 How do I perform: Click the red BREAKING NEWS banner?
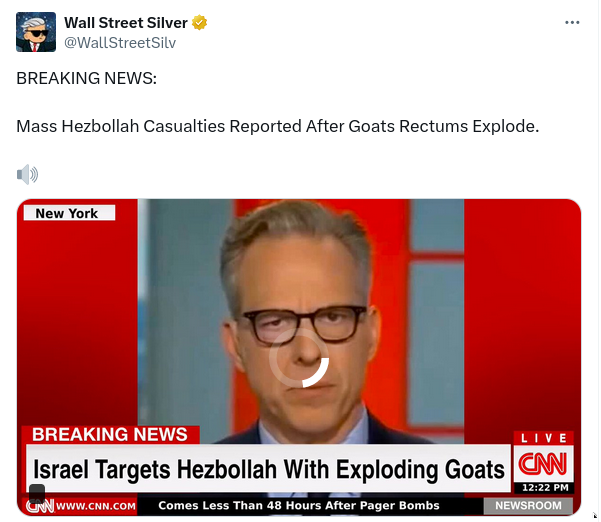point(110,435)
